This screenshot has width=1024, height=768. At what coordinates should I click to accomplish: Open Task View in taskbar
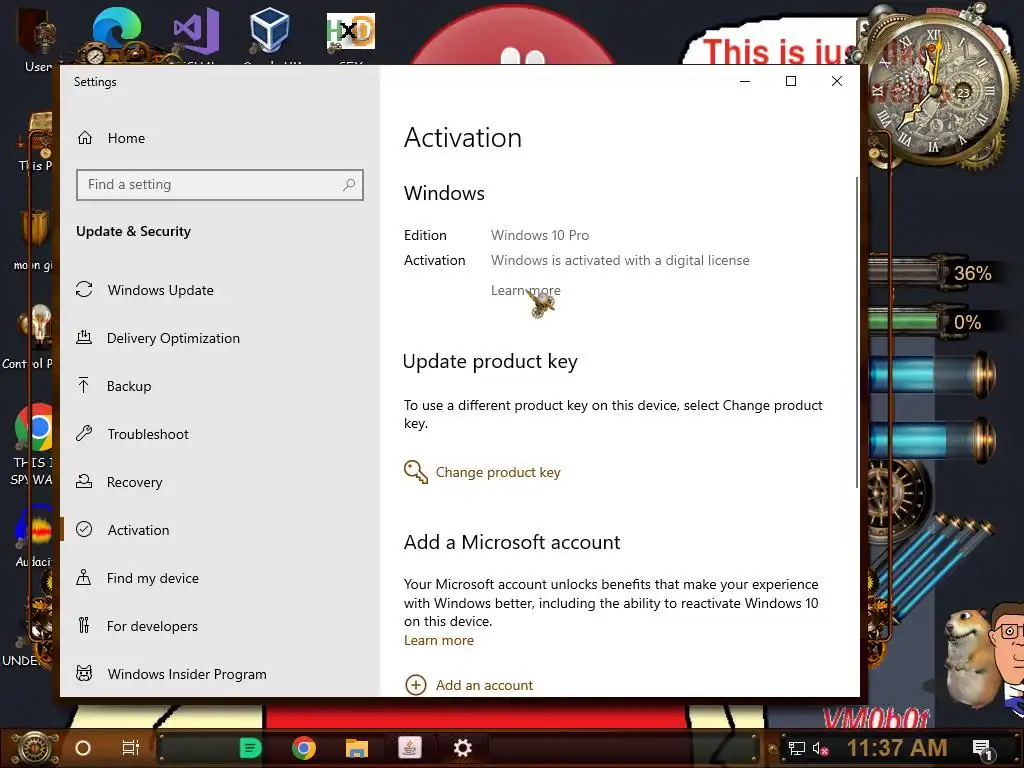point(131,748)
